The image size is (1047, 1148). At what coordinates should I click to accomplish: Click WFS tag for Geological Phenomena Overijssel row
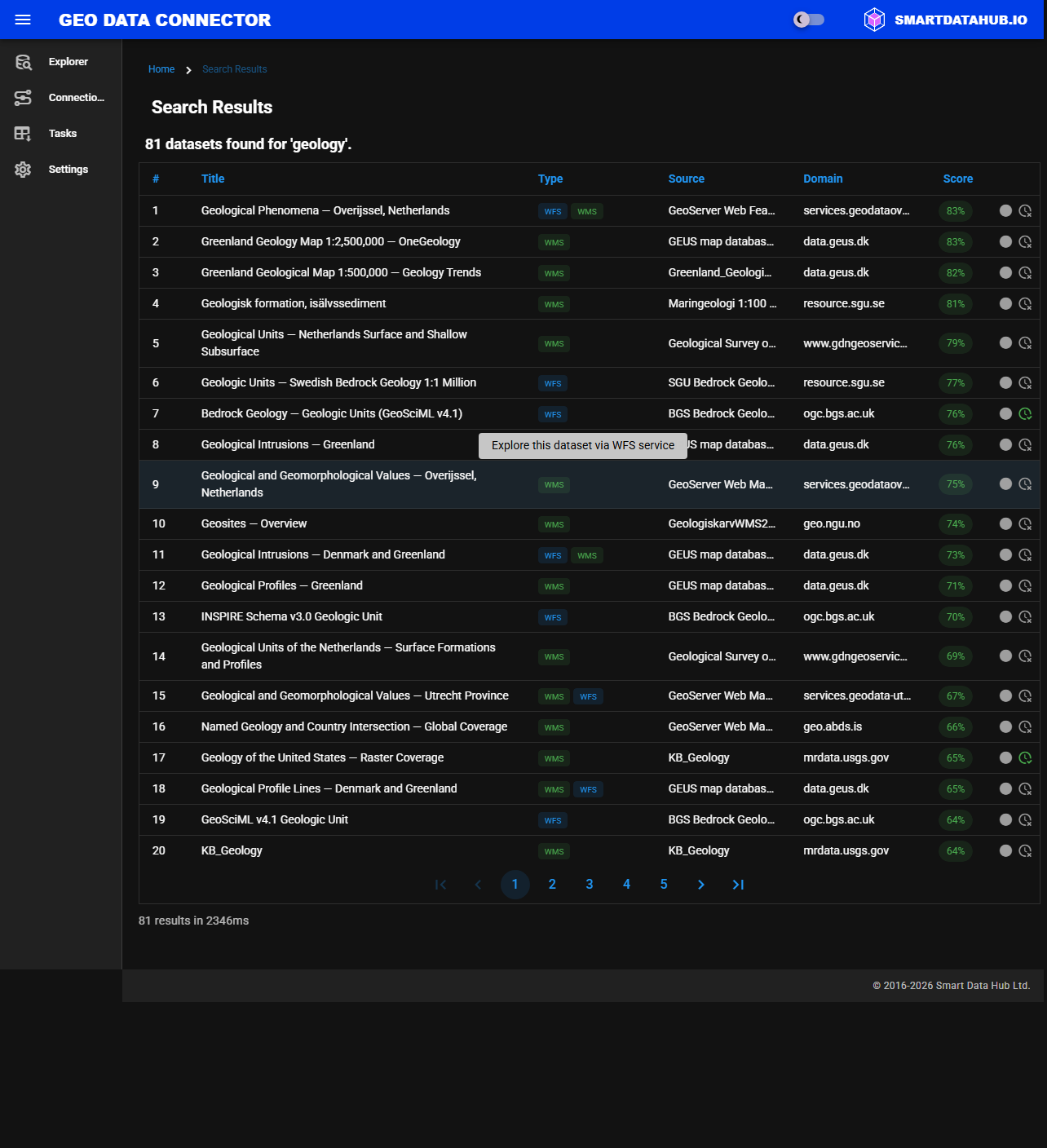point(553,211)
